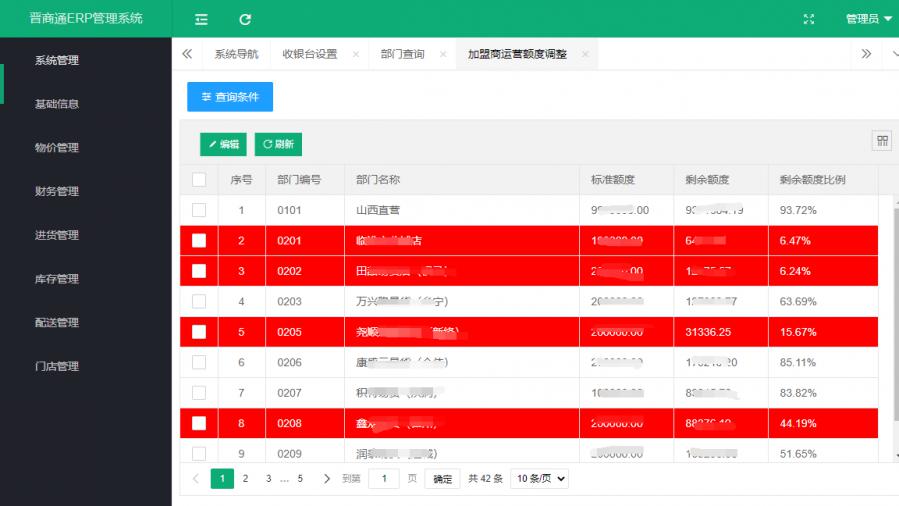Image resolution: width=899 pixels, height=506 pixels.
Task: Close the 部门查询 tab
Action: click(x=443, y=54)
